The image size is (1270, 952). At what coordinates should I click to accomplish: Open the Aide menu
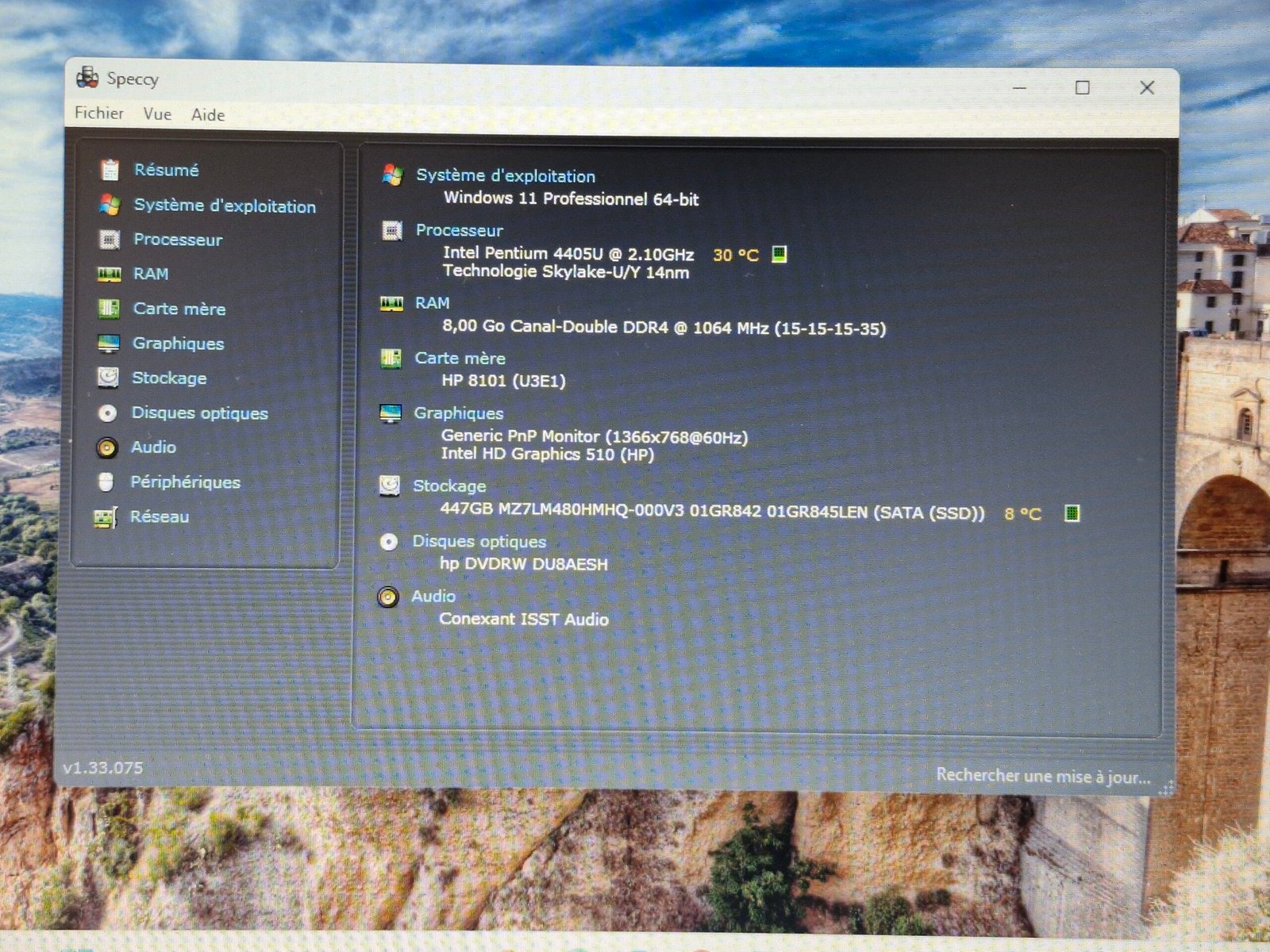207,114
